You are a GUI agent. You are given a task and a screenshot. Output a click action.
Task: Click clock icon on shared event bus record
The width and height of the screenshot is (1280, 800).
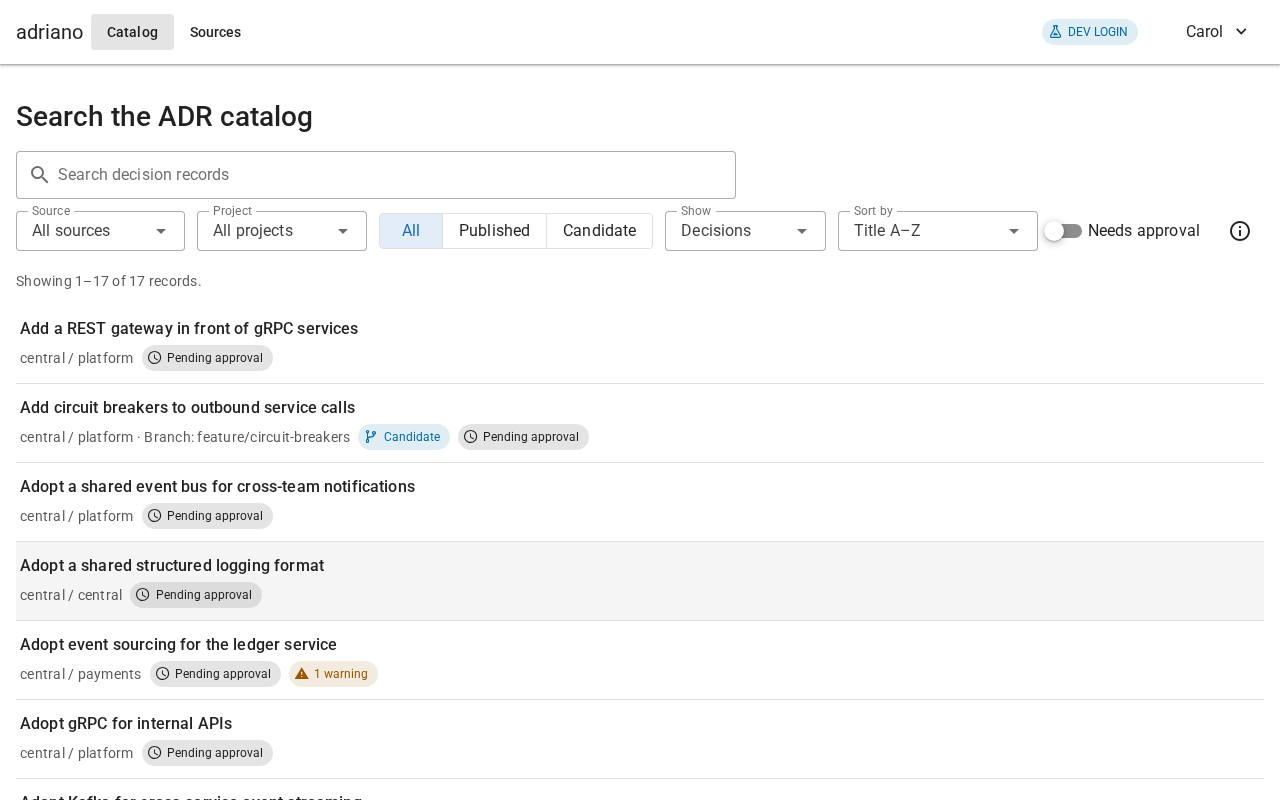click(155, 516)
